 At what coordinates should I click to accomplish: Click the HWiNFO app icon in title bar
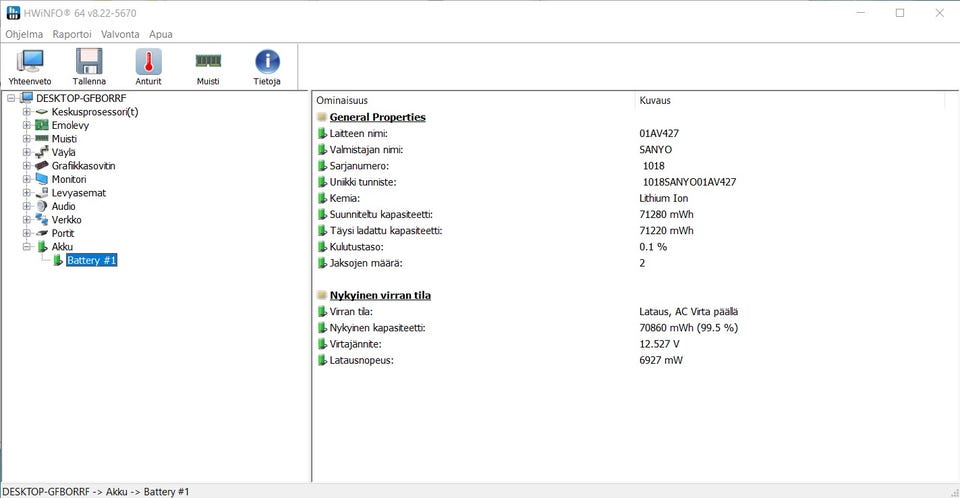tap(13, 13)
